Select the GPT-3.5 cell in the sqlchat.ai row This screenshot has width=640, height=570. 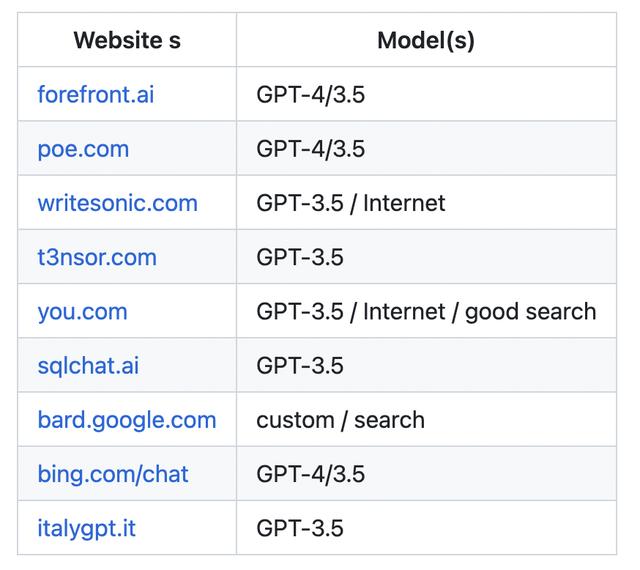click(x=299, y=365)
